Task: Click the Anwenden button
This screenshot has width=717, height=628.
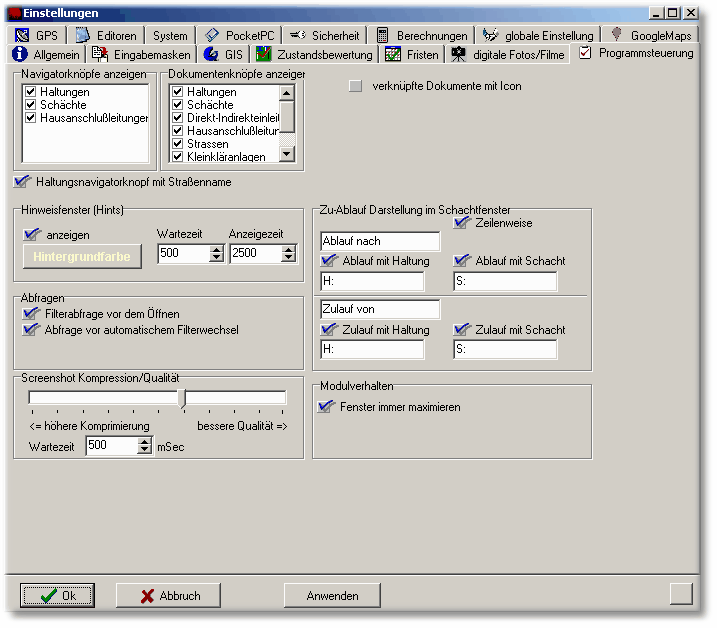Action: pos(332,595)
